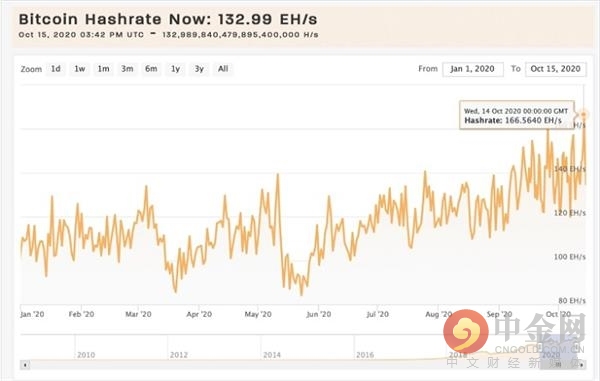Image resolution: width=600 pixels, height=381 pixels.
Task: Click the Jun '20 axis label
Action: (319, 314)
